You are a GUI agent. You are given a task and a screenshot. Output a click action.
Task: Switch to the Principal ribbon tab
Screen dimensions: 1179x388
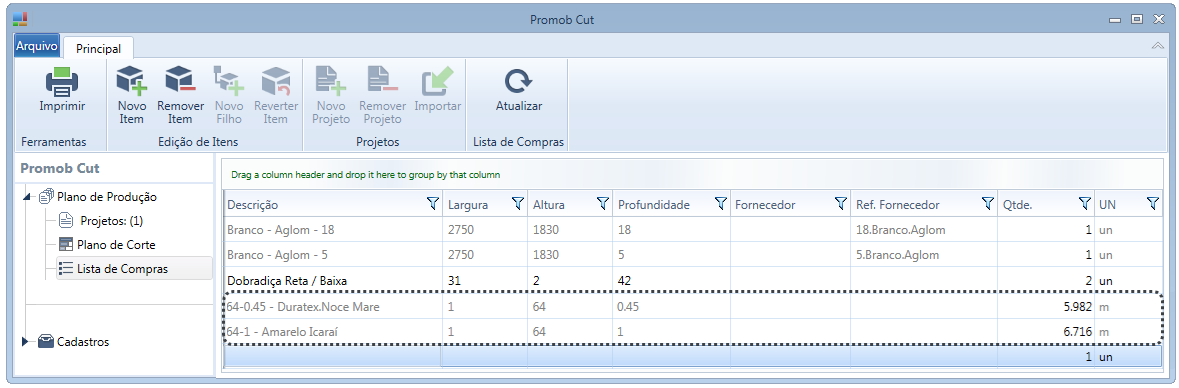99,48
